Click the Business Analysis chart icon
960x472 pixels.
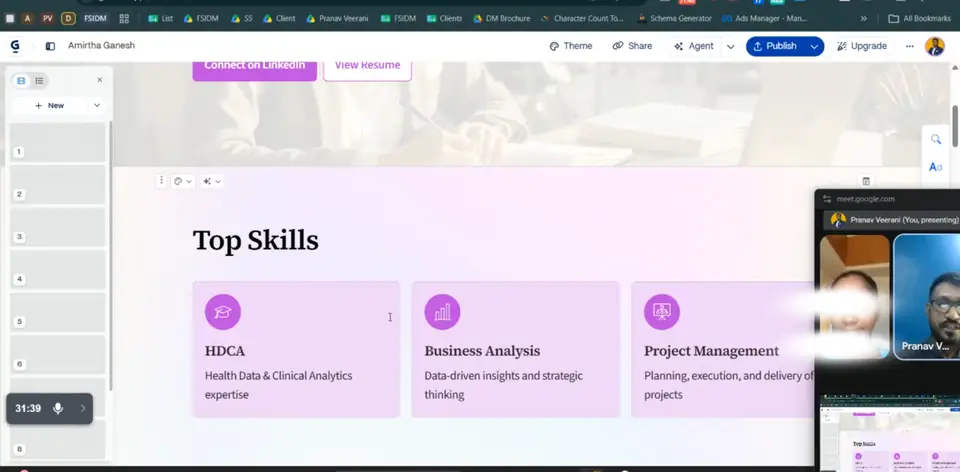442,312
